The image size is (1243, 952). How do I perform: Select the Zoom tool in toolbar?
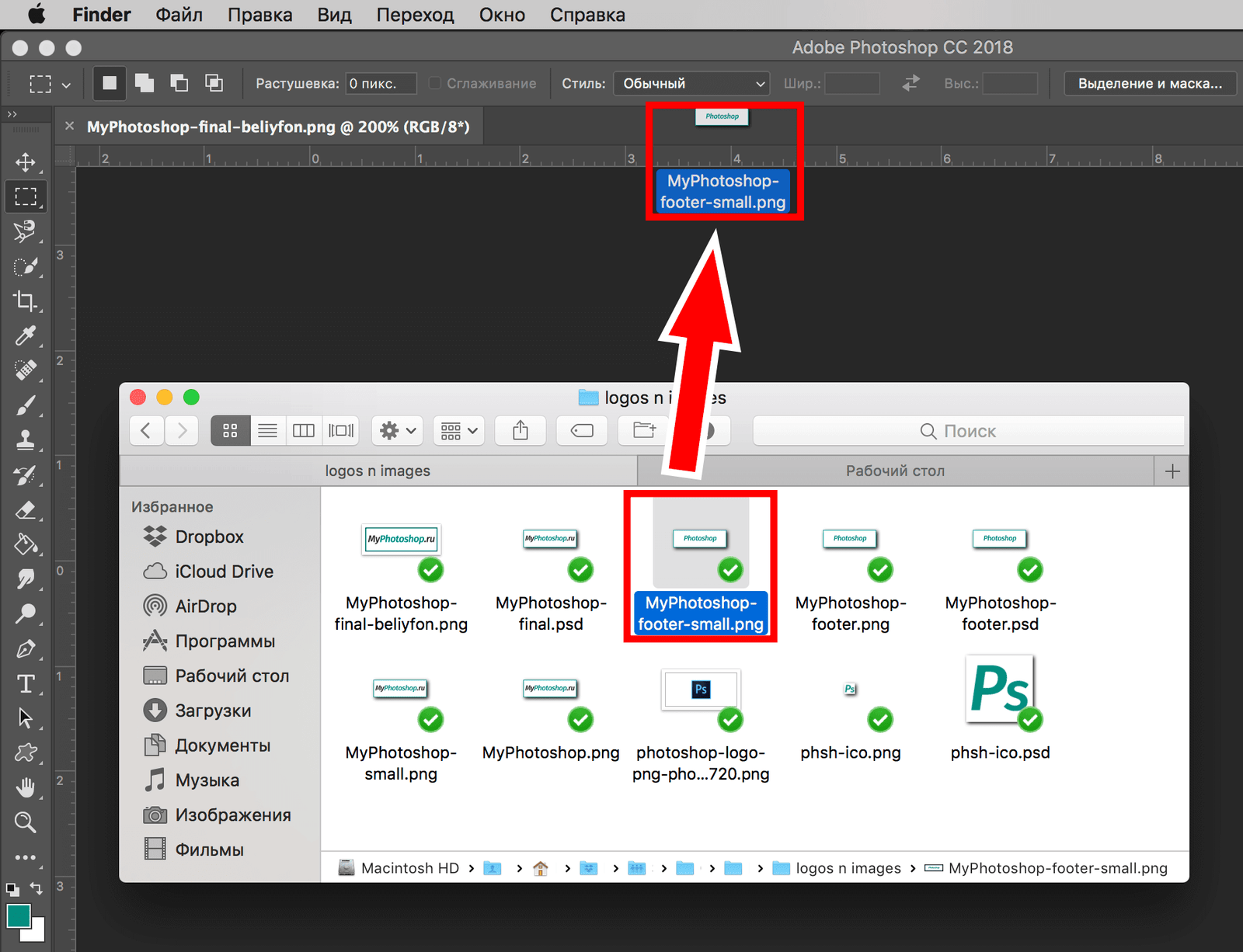tap(26, 822)
